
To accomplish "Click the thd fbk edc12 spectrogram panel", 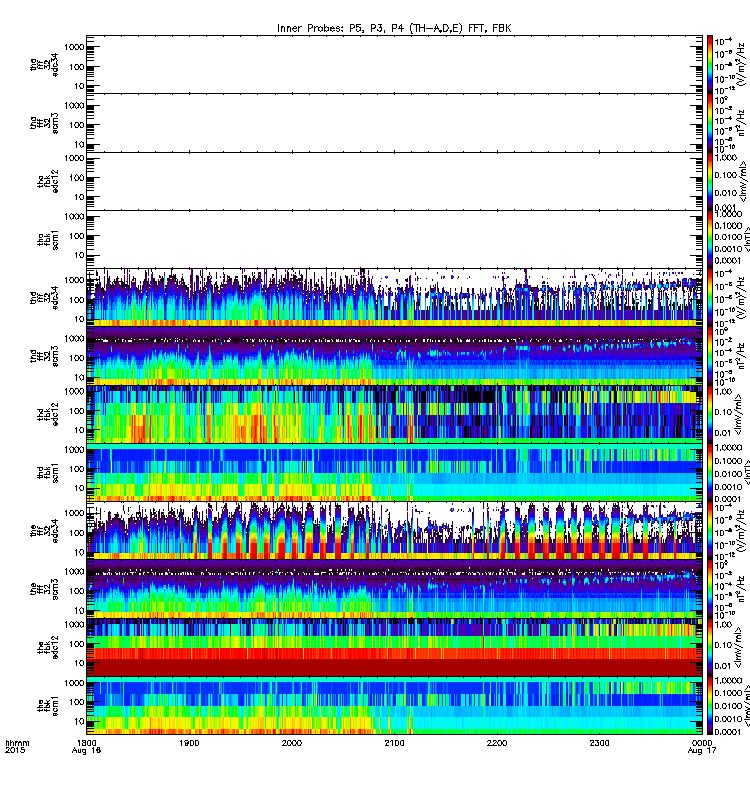I will pyautogui.click(x=394, y=414).
